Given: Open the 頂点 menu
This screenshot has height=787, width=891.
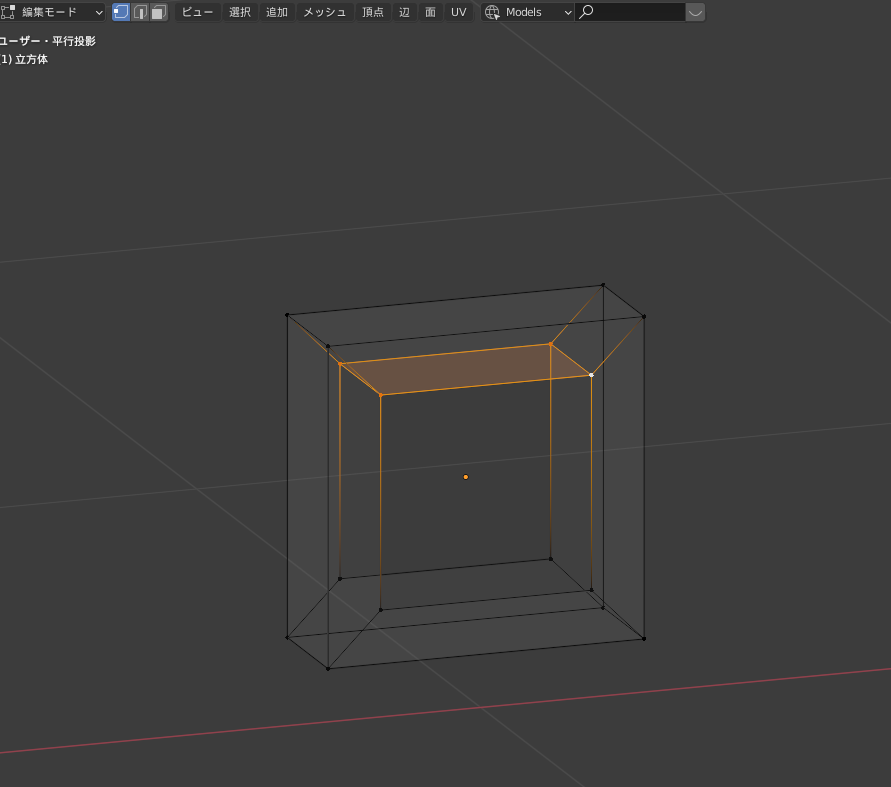Looking at the screenshot, I should click(373, 12).
